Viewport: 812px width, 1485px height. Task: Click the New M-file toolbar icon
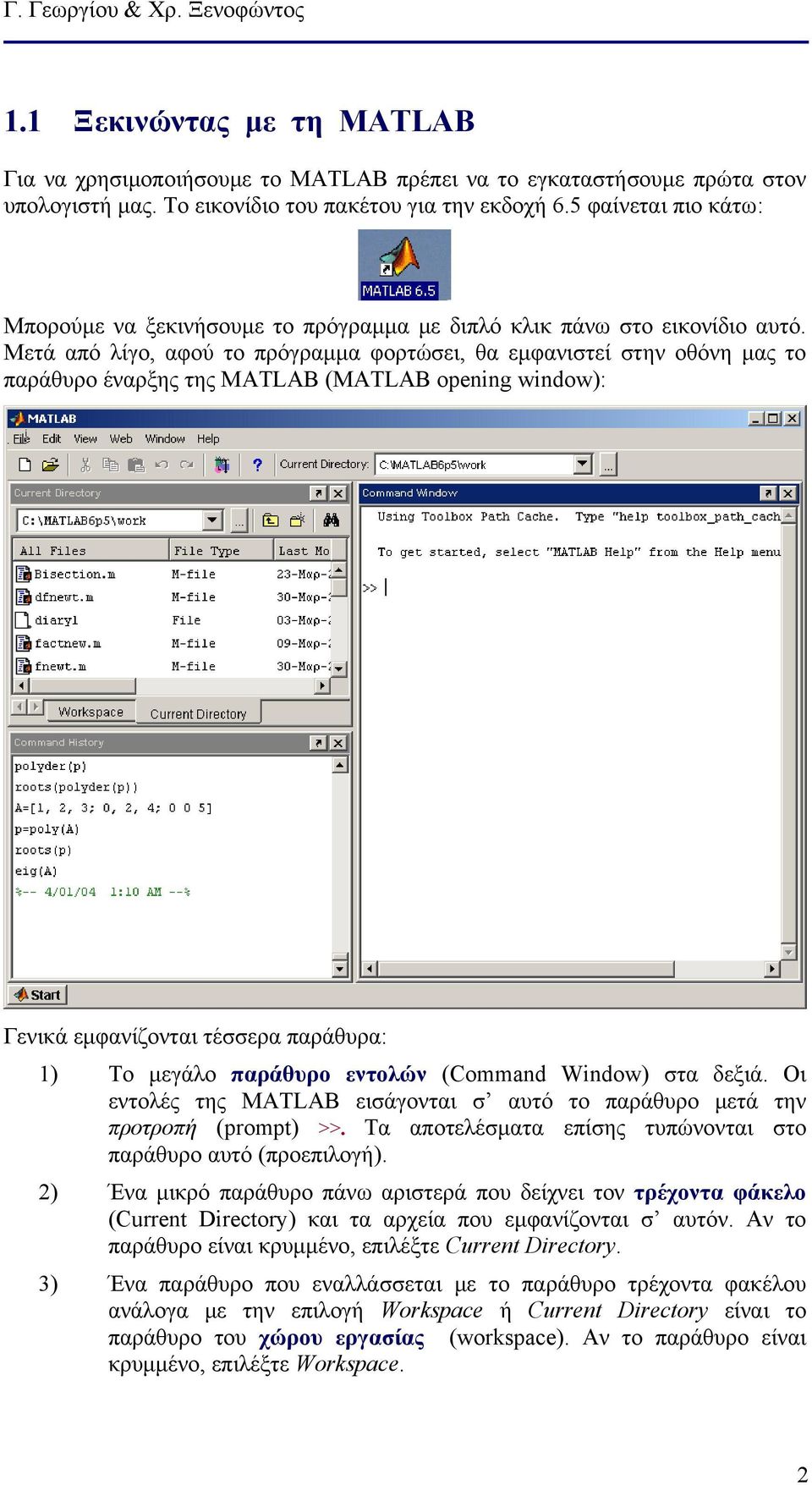(25, 464)
